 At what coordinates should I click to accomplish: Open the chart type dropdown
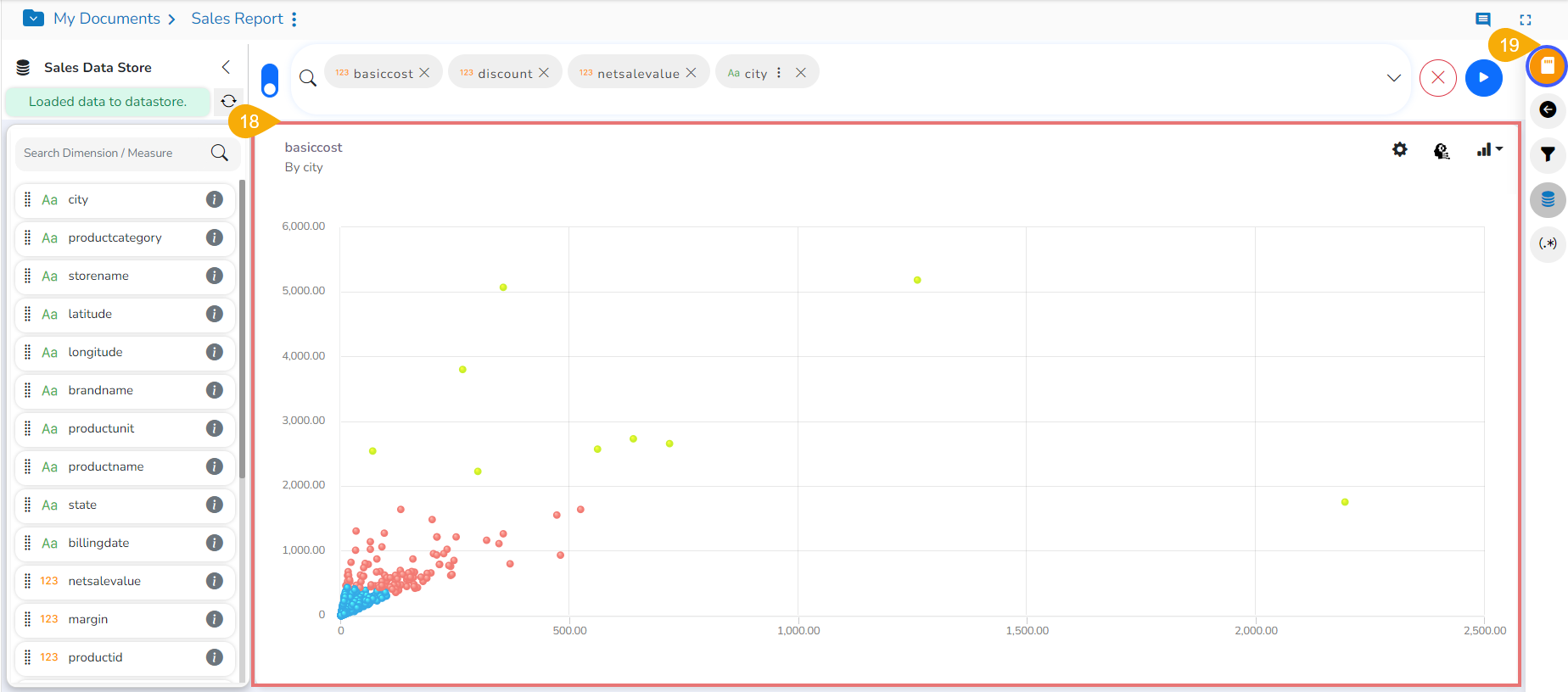click(x=1489, y=150)
